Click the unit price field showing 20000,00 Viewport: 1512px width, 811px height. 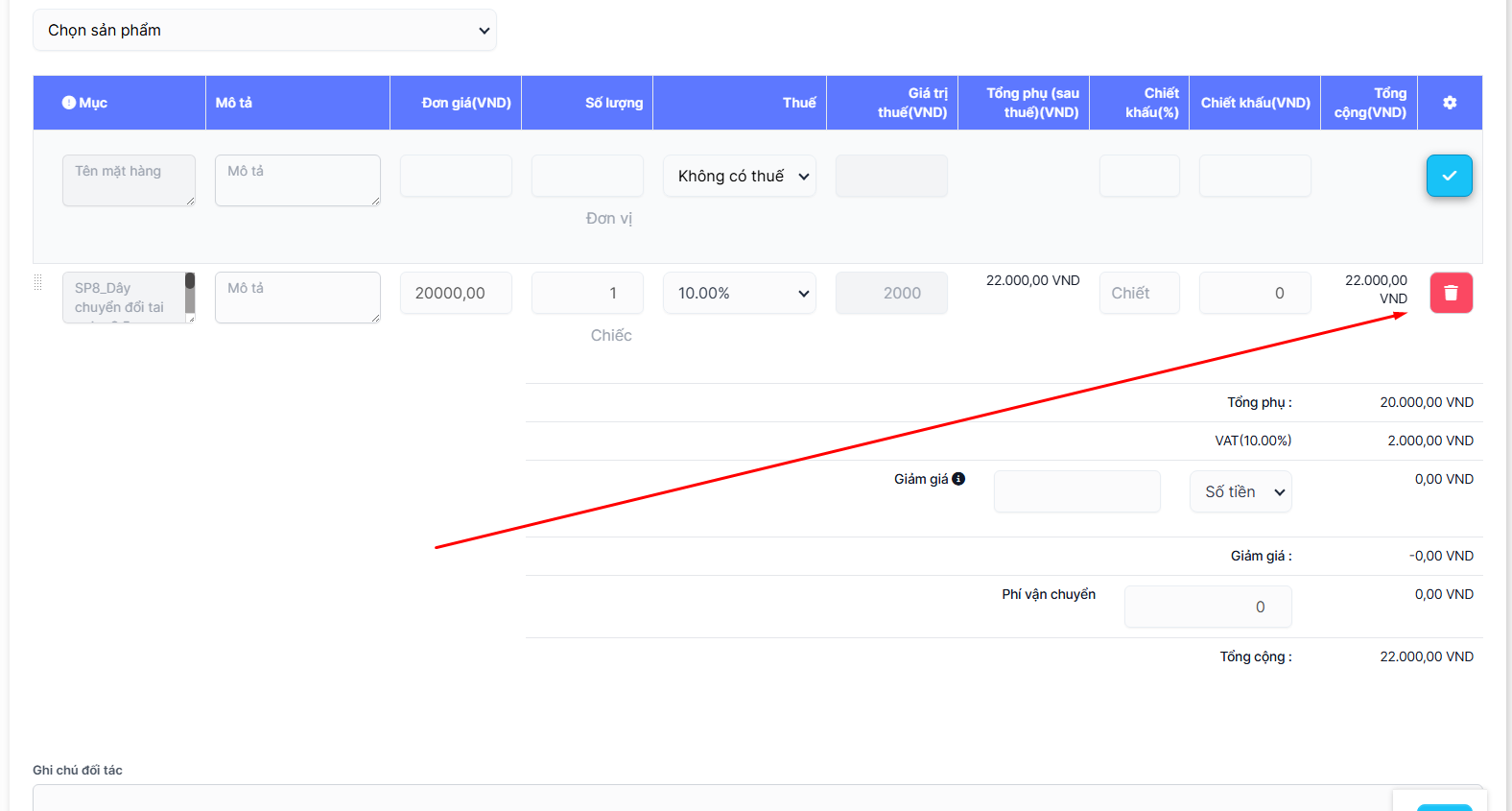[x=456, y=294]
